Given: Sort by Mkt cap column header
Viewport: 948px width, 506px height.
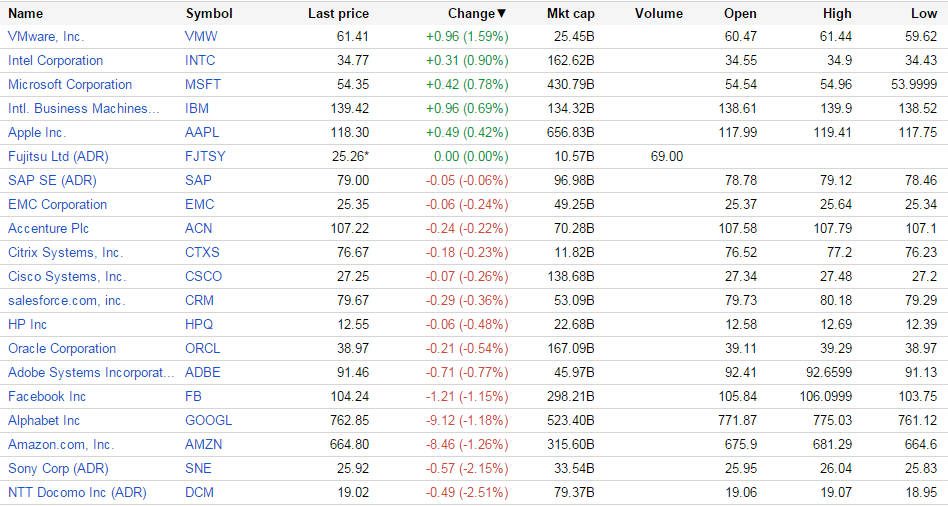Looking at the screenshot, I should 571,14.
